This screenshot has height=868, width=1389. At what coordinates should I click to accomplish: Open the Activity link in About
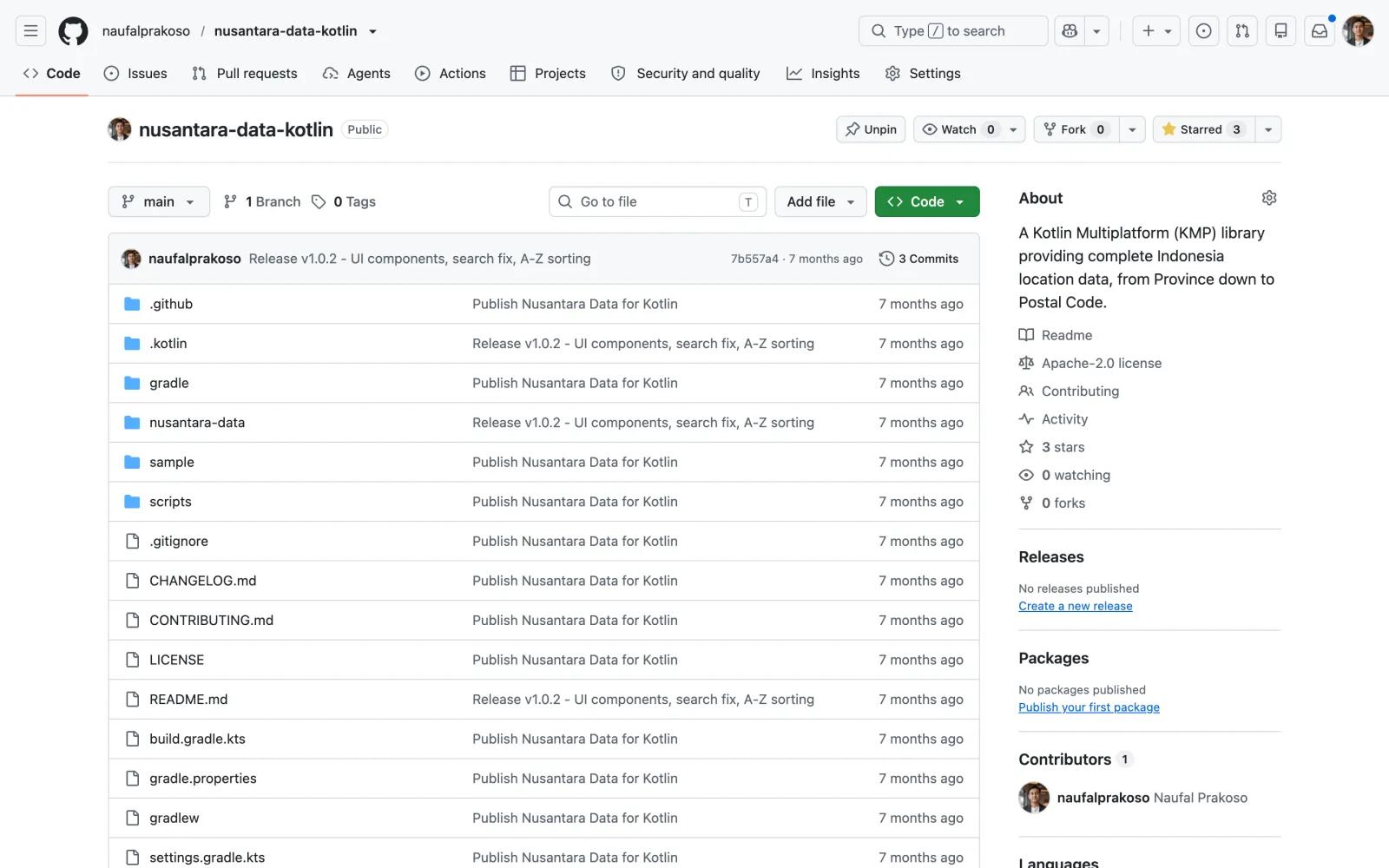(x=1064, y=419)
